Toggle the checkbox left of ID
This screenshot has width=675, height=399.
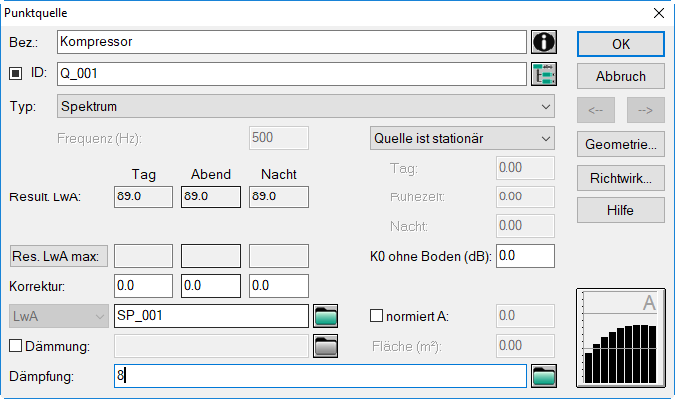[15, 74]
